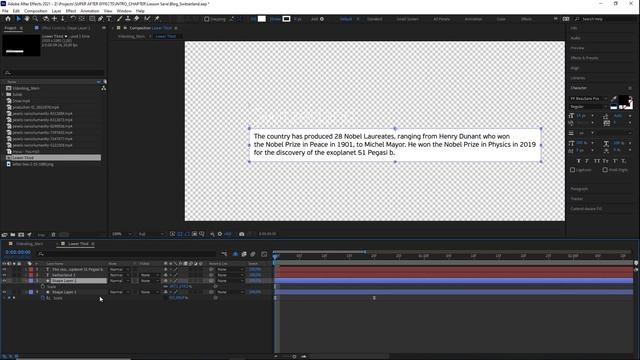Open the Window menu
This screenshot has height=360, width=640.
pyautogui.click(x=124, y=11)
